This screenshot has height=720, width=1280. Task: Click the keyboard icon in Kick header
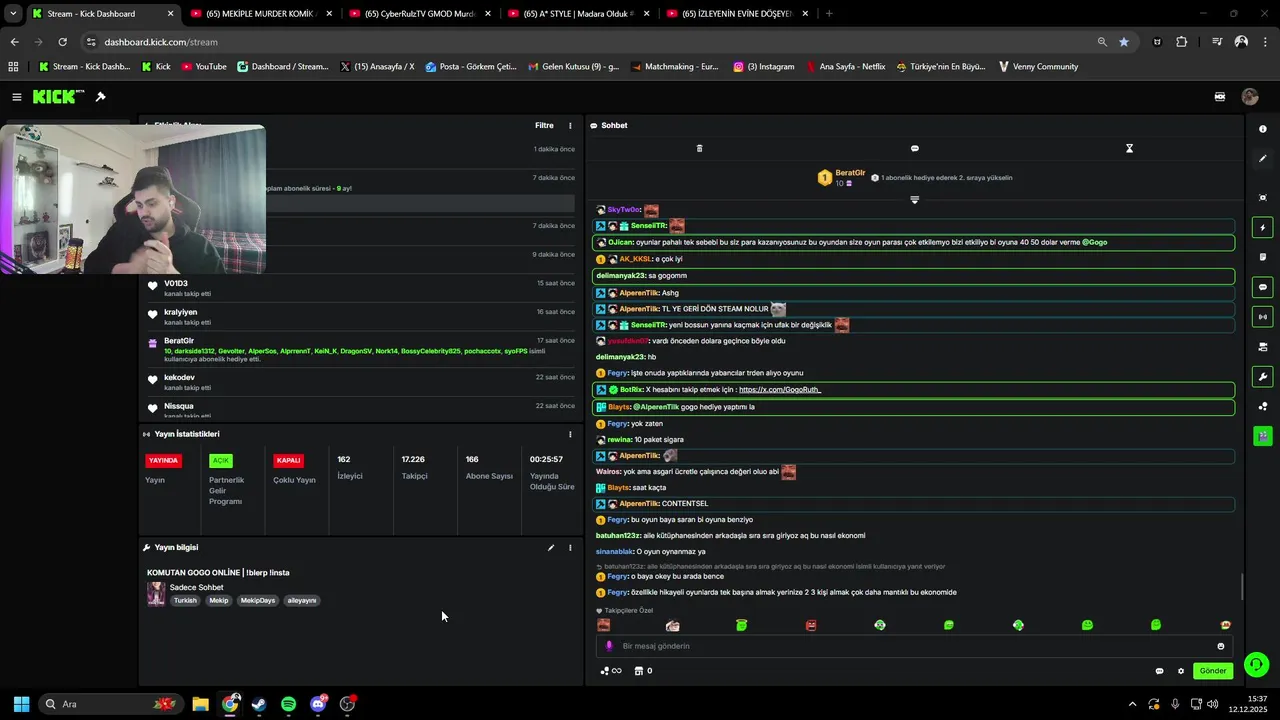(1220, 97)
